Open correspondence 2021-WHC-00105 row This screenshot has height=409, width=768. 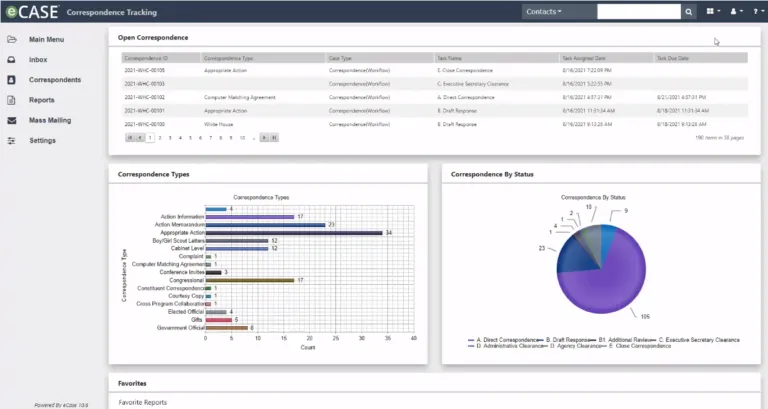pyautogui.click(x=434, y=71)
